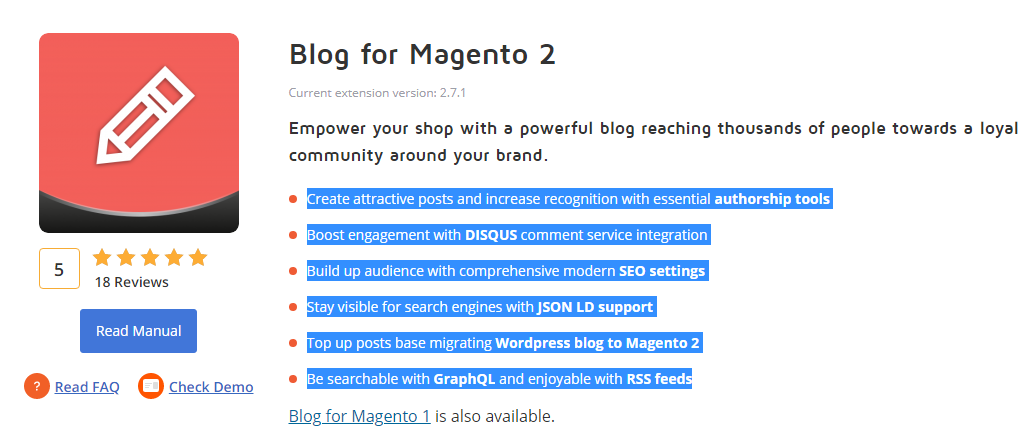Click the orange Check Demo icon
The image size is (1028, 435).
click(151, 386)
